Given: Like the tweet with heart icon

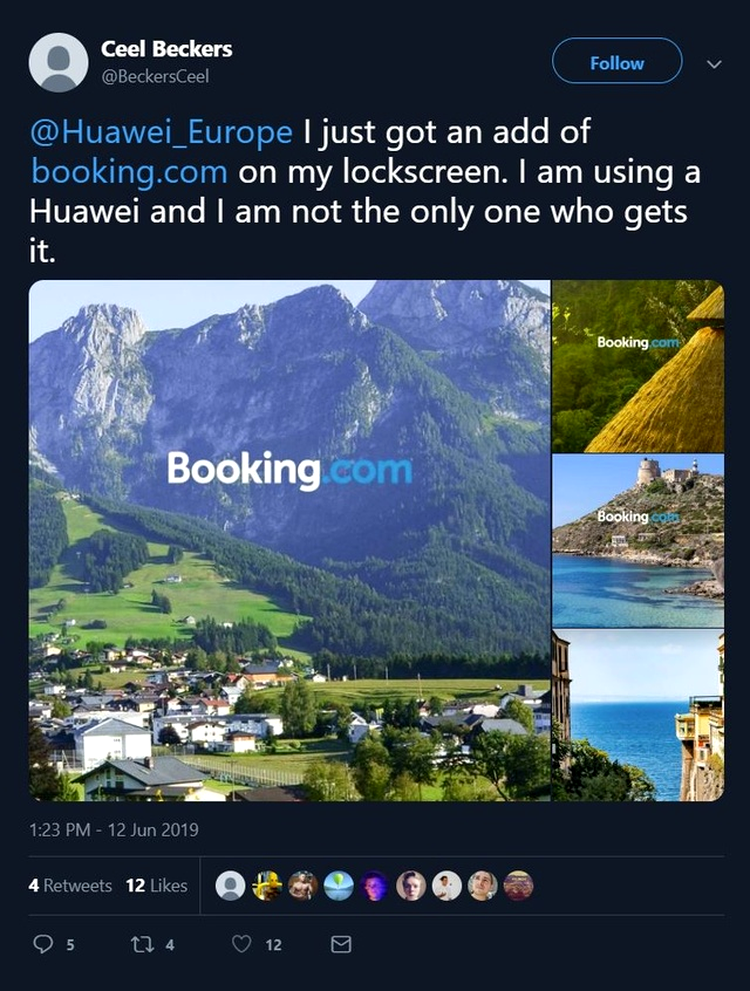Looking at the screenshot, I should (241, 944).
